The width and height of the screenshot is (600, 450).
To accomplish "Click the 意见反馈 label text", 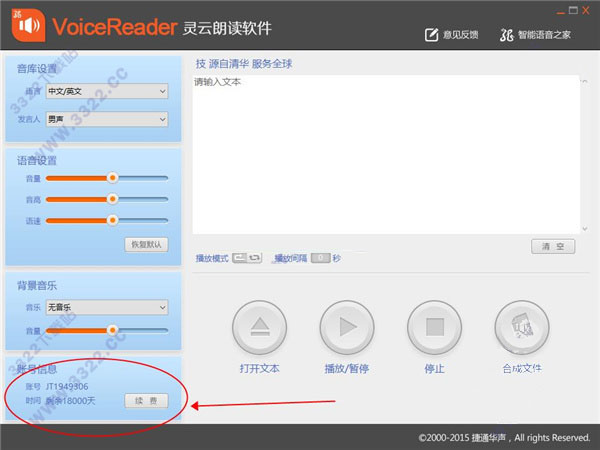I will click(461, 35).
